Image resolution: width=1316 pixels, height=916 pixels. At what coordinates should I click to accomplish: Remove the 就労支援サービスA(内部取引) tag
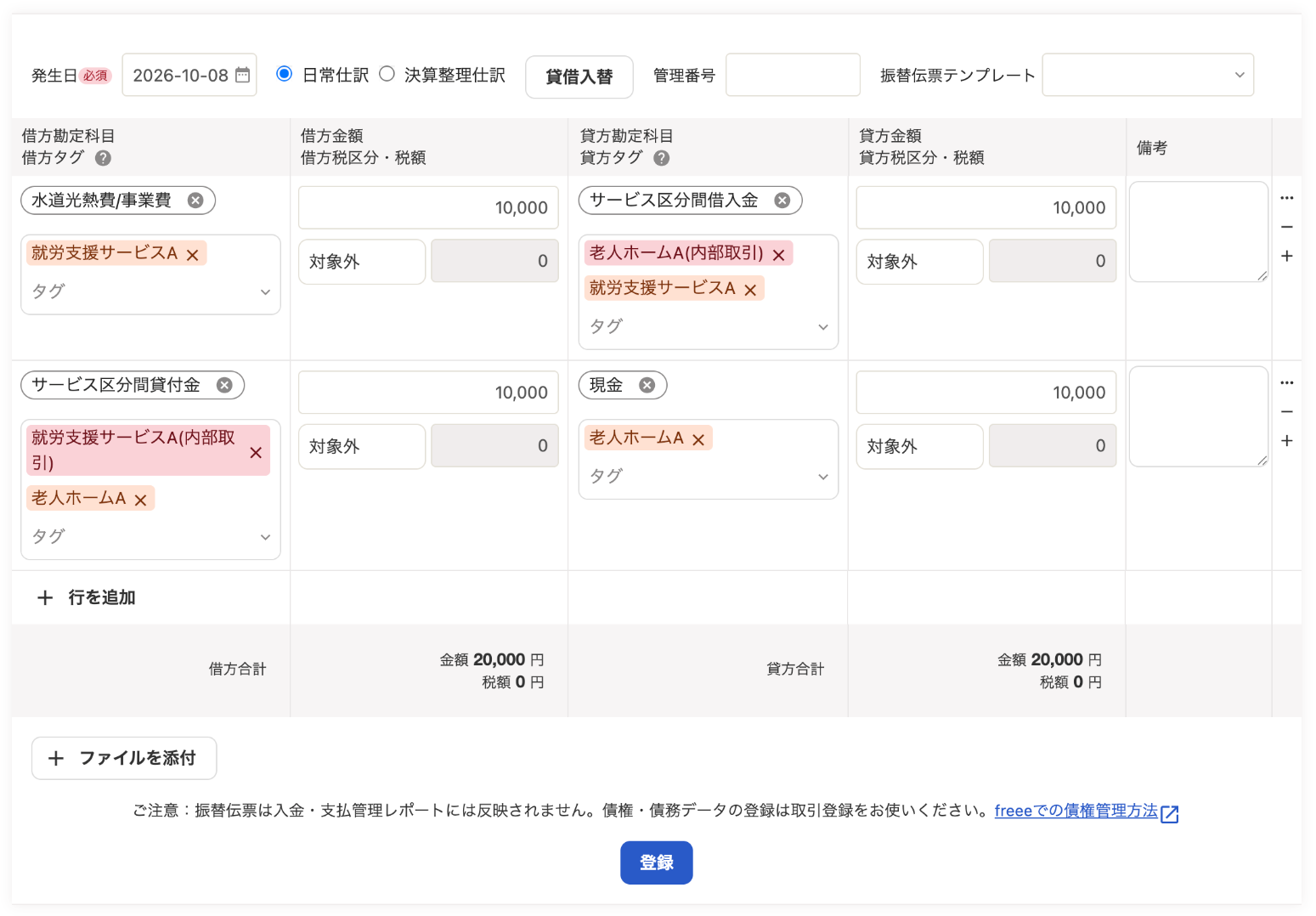[x=256, y=452]
